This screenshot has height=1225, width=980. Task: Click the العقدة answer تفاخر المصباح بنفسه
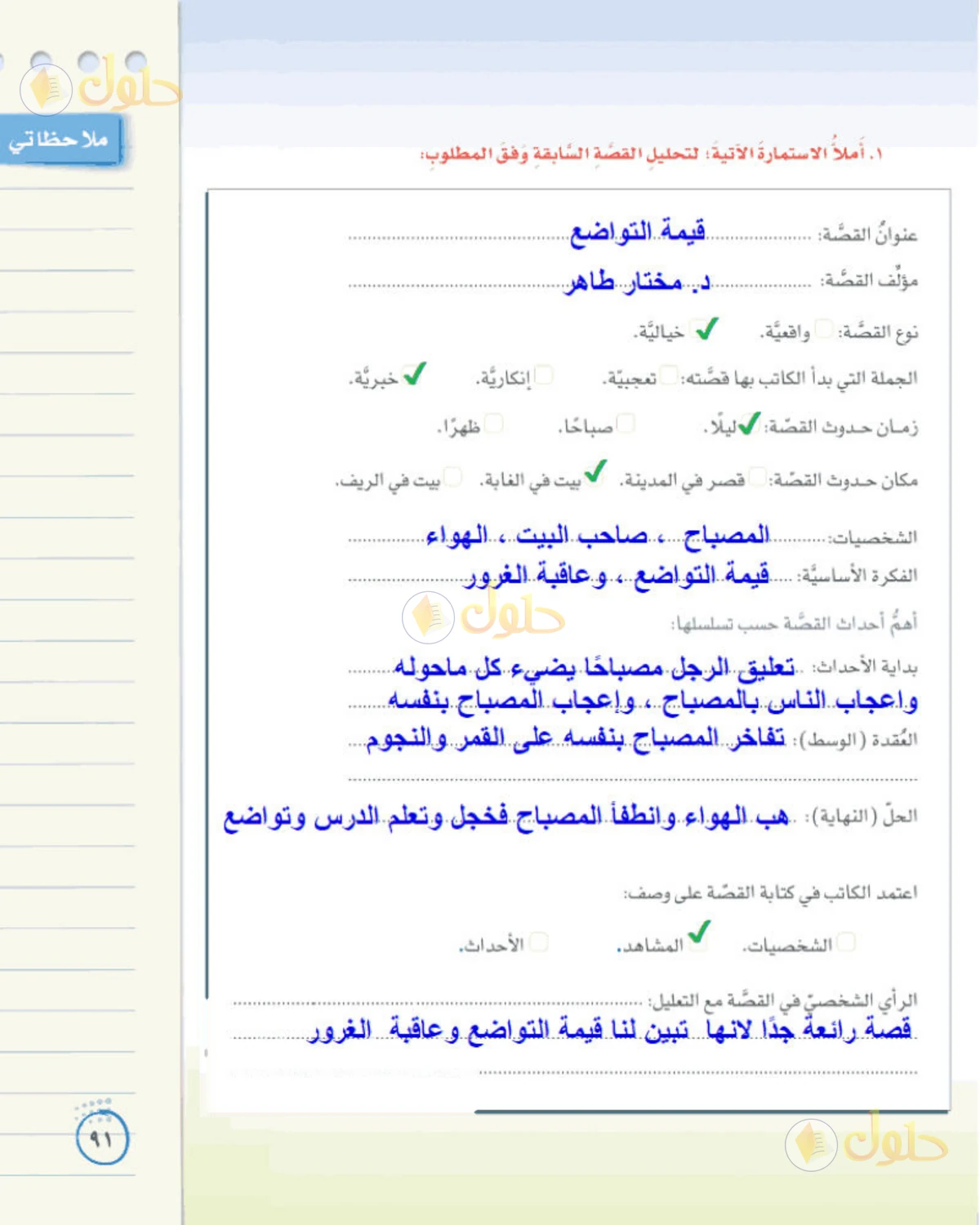click(576, 738)
